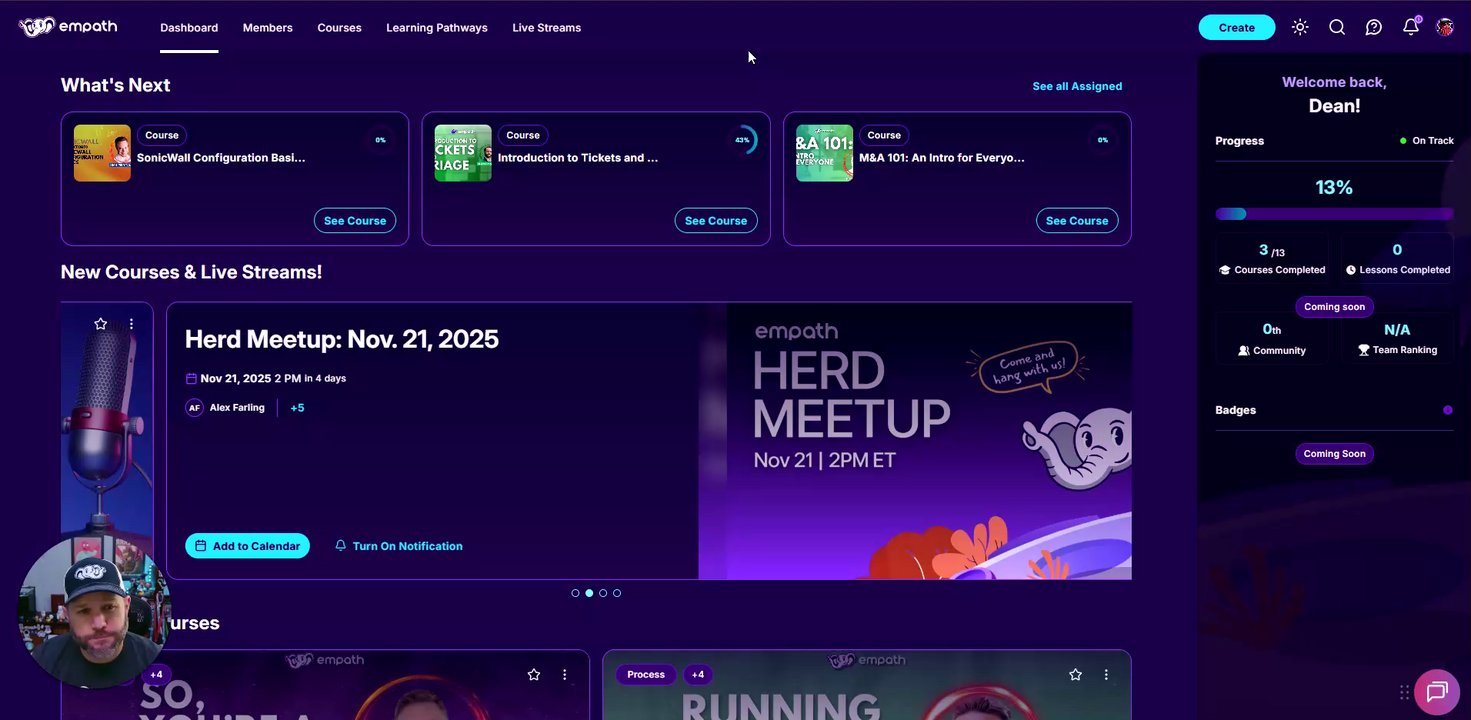Select the first carousel dot
The width and height of the screenshot is (1471, 720).
575,593
